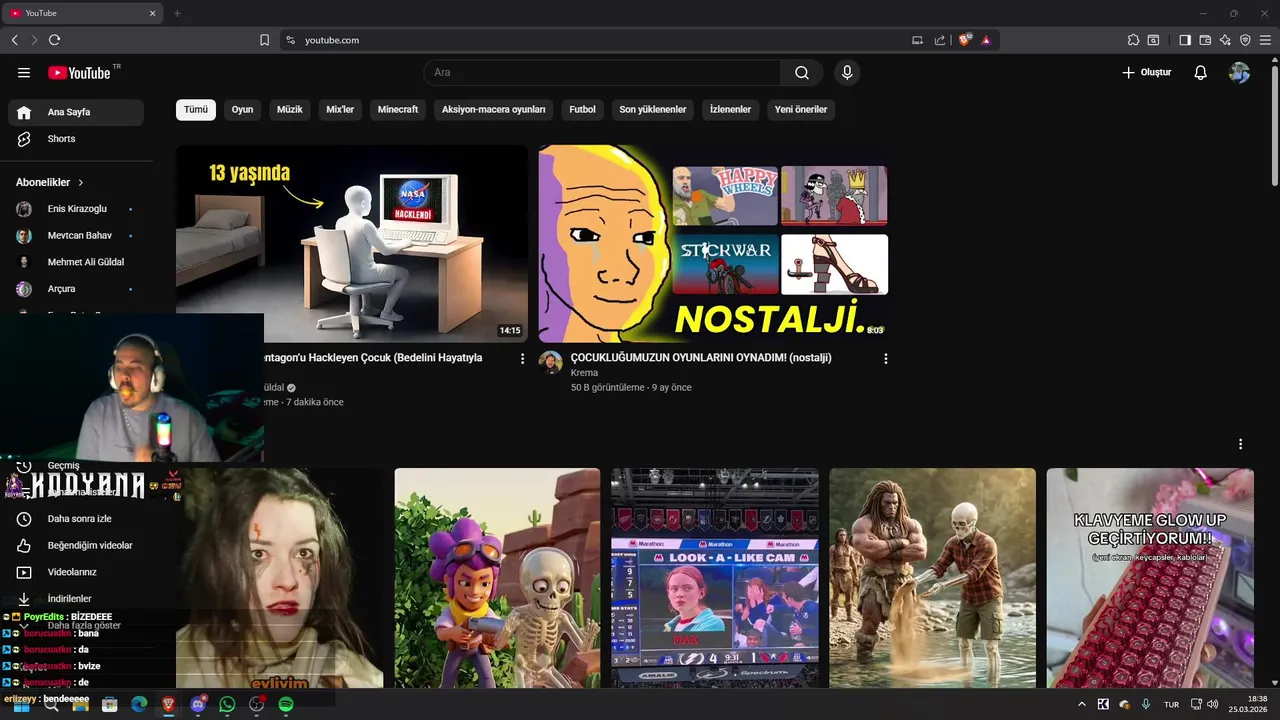Click the YouTube logo
The height and width of the screenshot is (720, 1280).
[79, 73]
